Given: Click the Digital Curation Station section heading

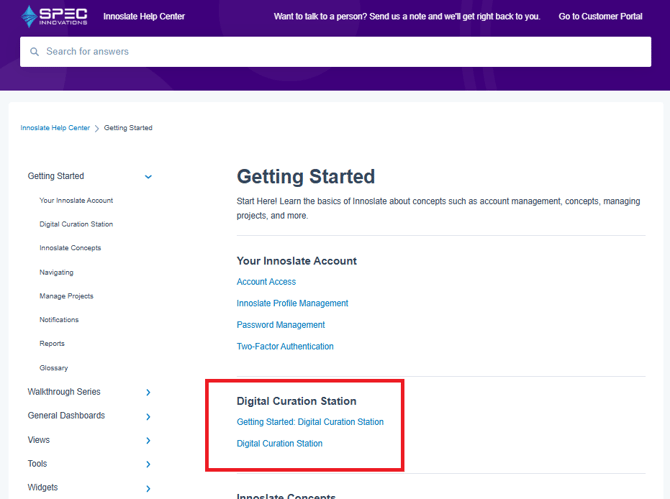Looking at the screenshot, I should tap(297, 401).
